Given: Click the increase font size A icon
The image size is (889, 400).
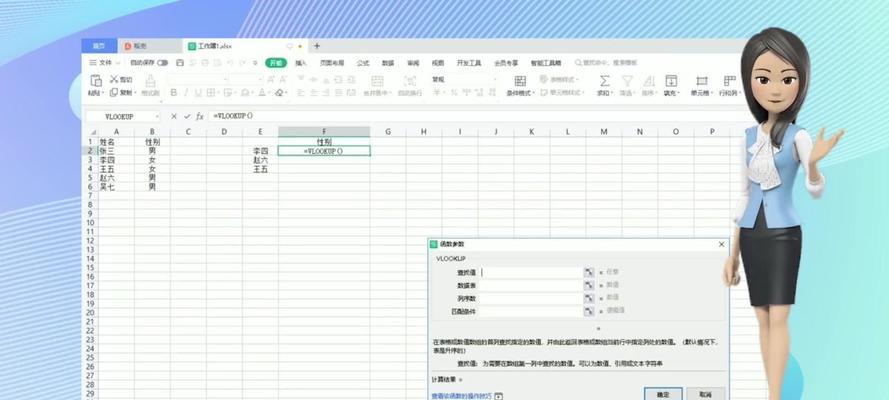Looking at the screenshot, I should pos(269,79).
